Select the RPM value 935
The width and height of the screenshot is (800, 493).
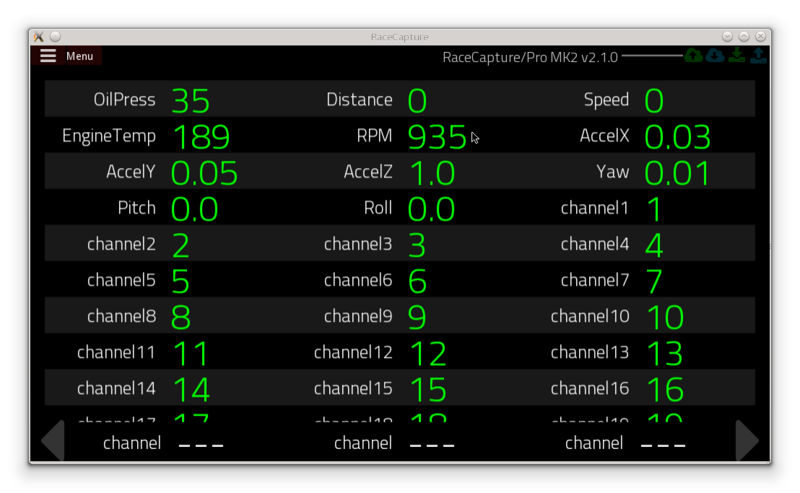437,137
